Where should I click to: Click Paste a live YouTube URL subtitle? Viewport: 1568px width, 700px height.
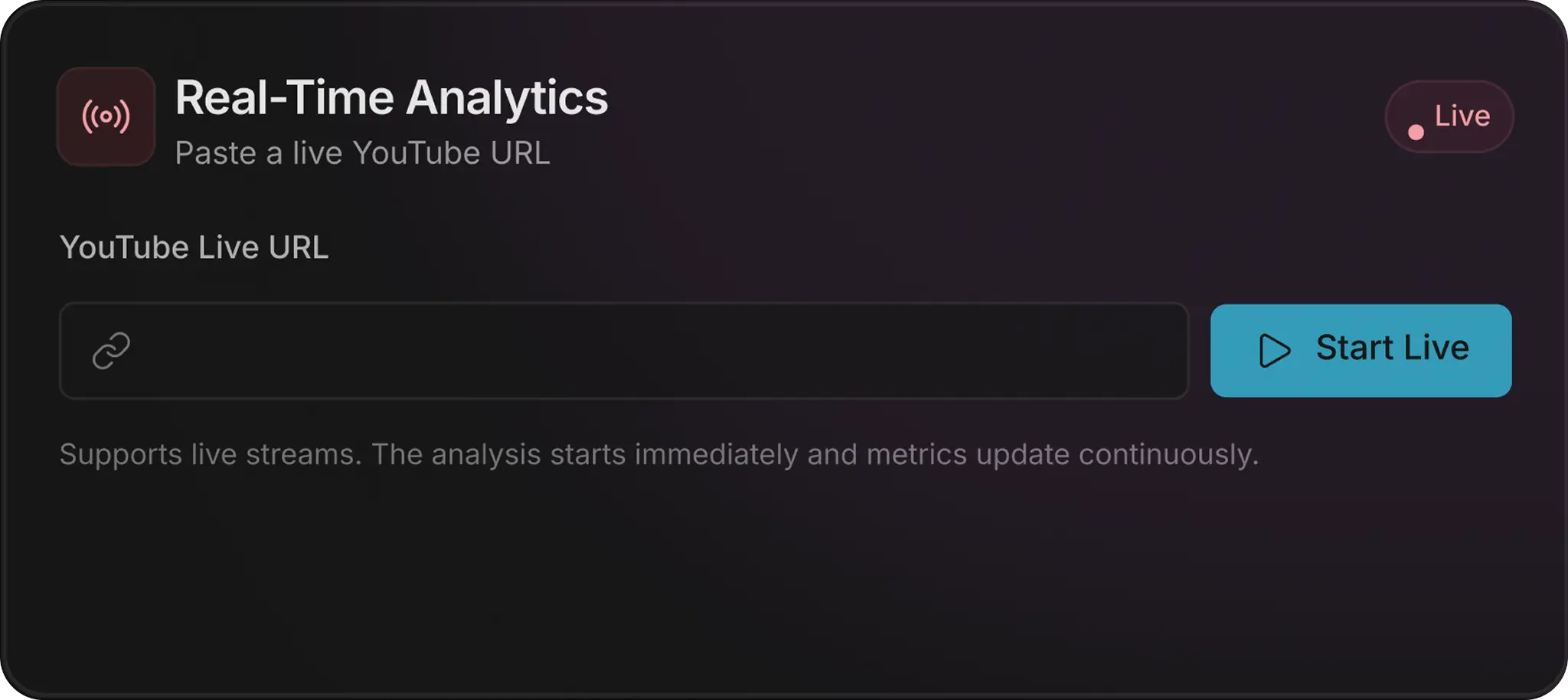(363, 152)
